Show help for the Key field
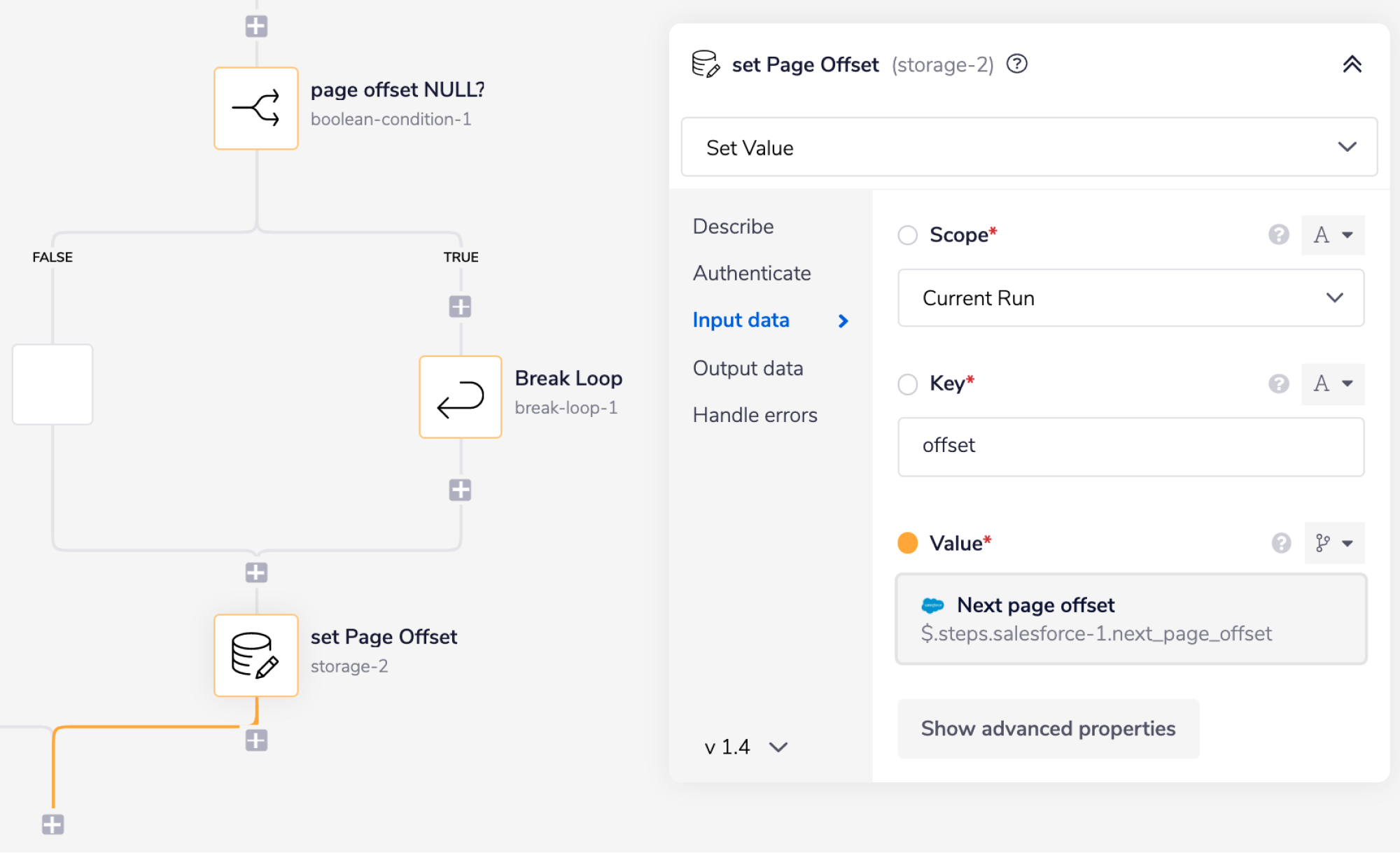The width and height of the screenshot is (1400, 853). point(1278,383)
